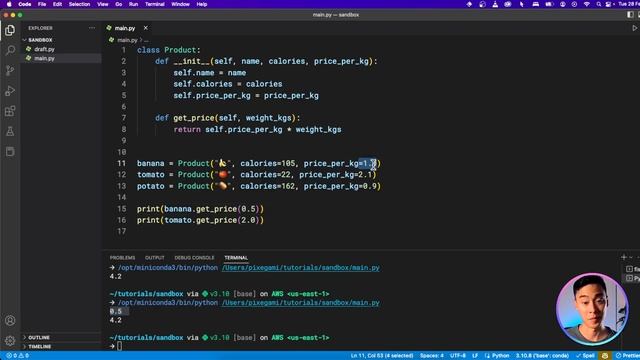Screen dimensions: 640x360
Task: Click print(tomato.get_price(2.0)) line
Action: (x=200, y=220)
